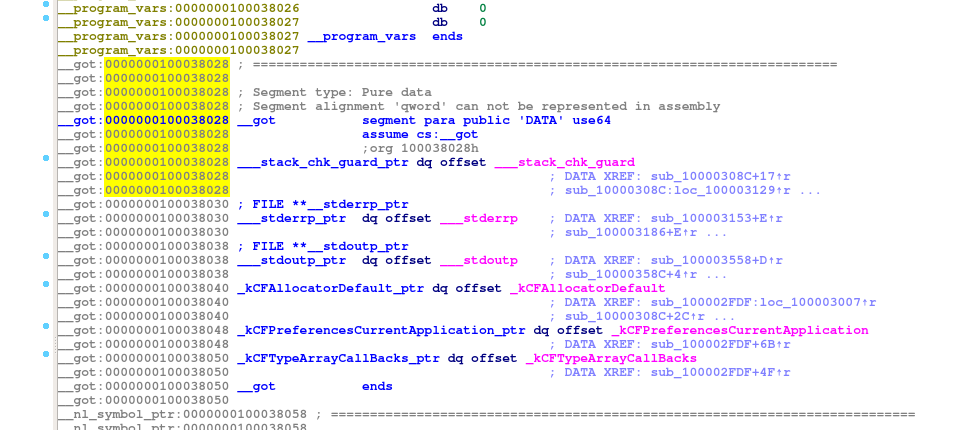Open xref sub_10000358C+4↑r
967x430 pixels.
[631, 275]
